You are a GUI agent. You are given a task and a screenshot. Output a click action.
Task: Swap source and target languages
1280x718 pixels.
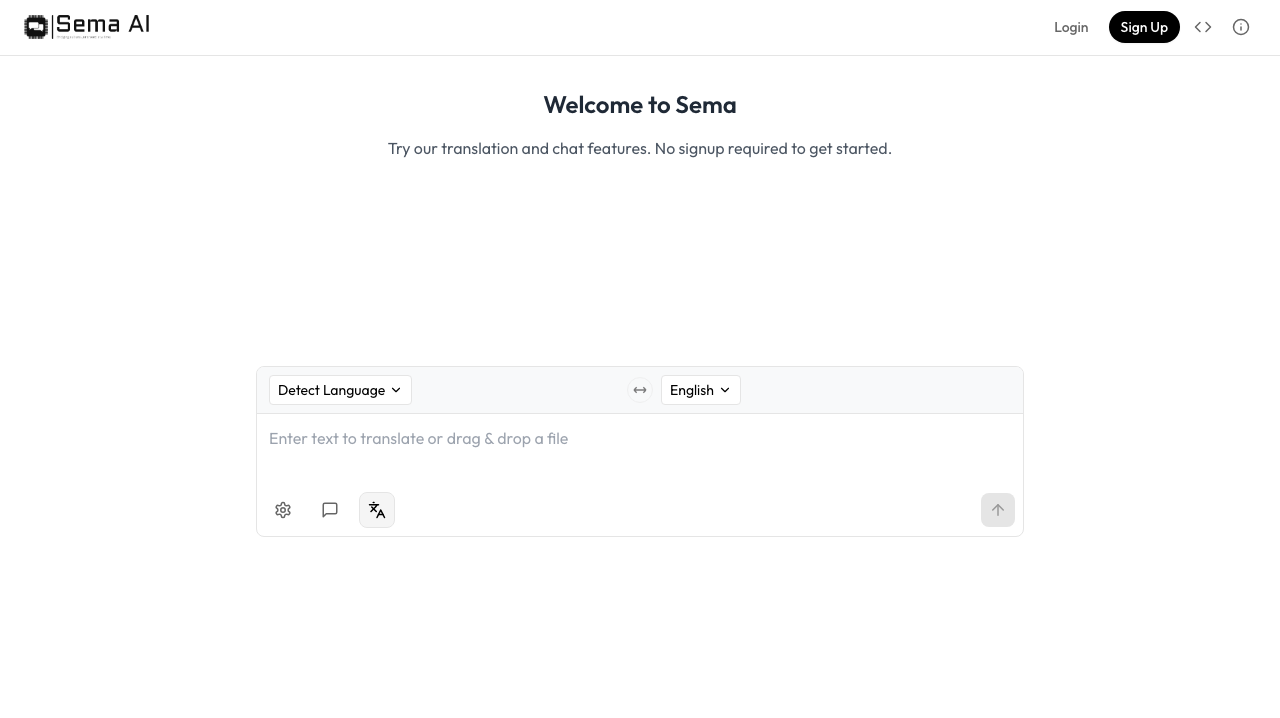pyautogui.click(x=640, y=390)
